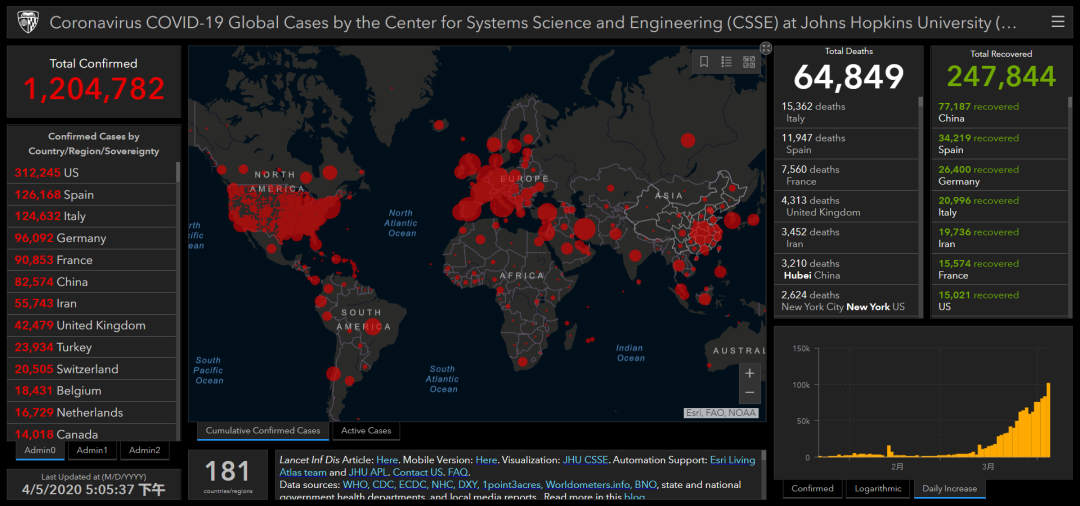The height and width of the screenshot is (506, 1080).
Task: Open the map bookmarks icon
Action: point(704,62)
